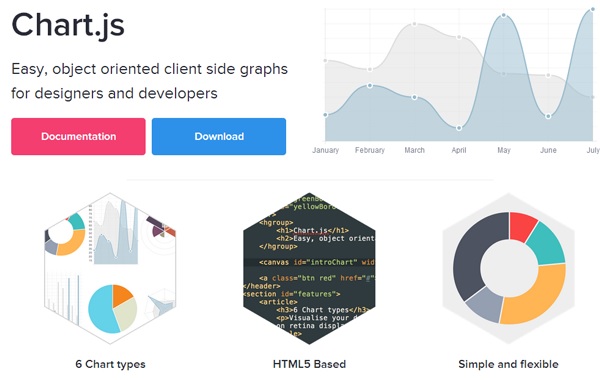Click the HTML5 Based caption
This screenshot has width=600, height=380.
[x=309, y=364]
